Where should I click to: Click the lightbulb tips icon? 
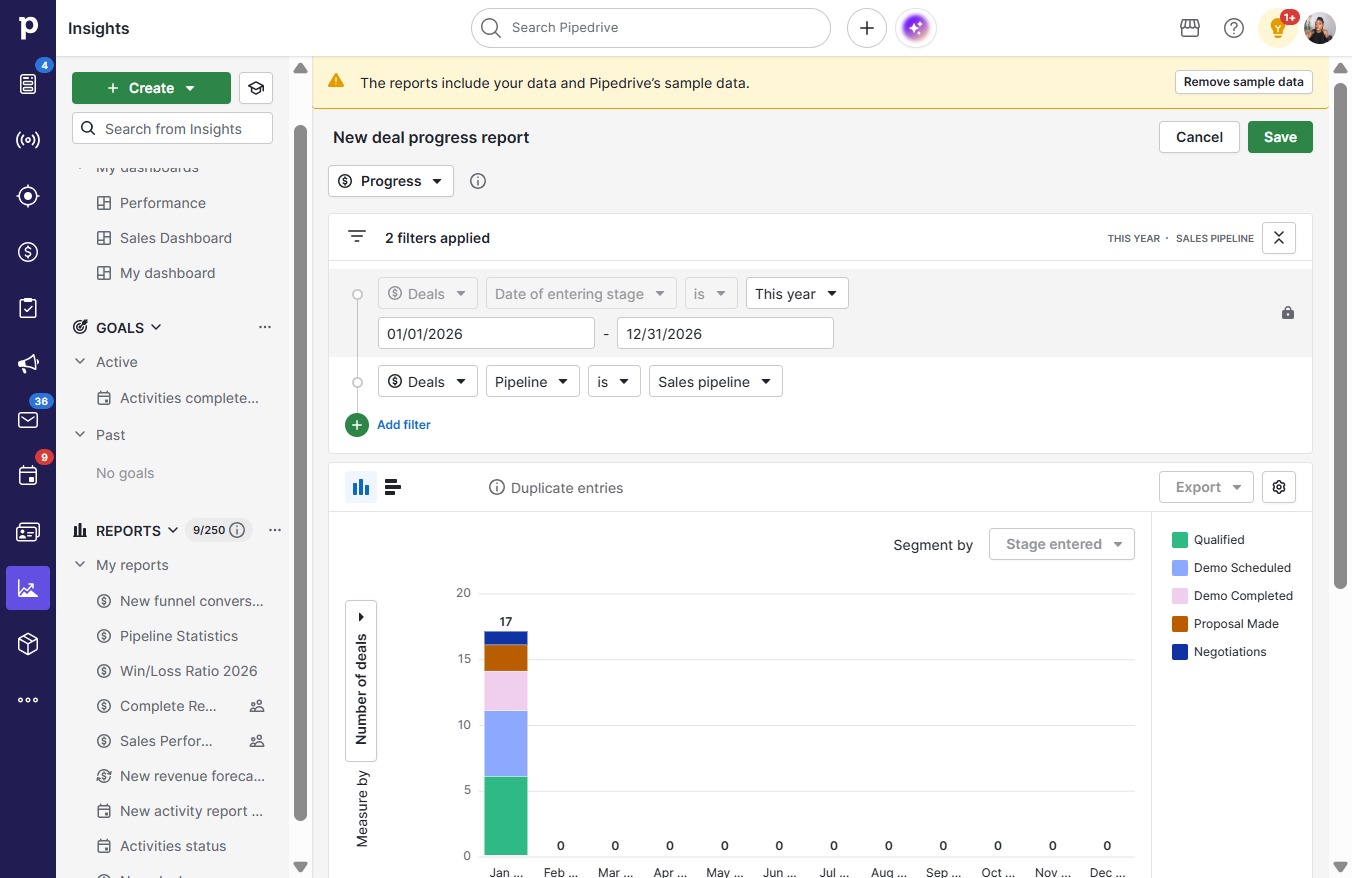coord(1278,28)
